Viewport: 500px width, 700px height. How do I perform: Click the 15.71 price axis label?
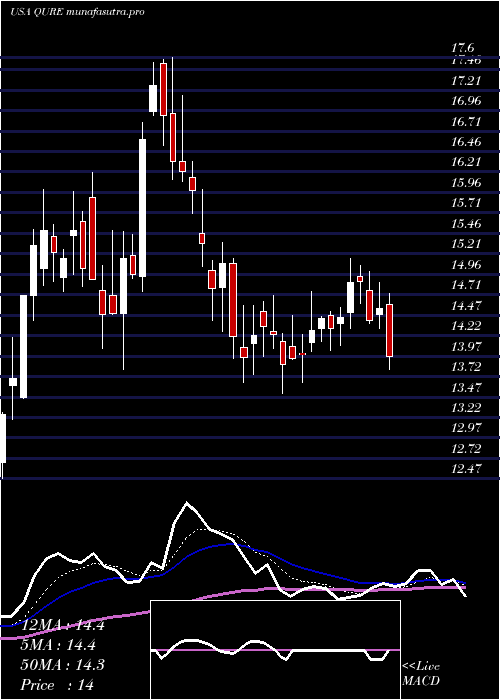[466, 203]
